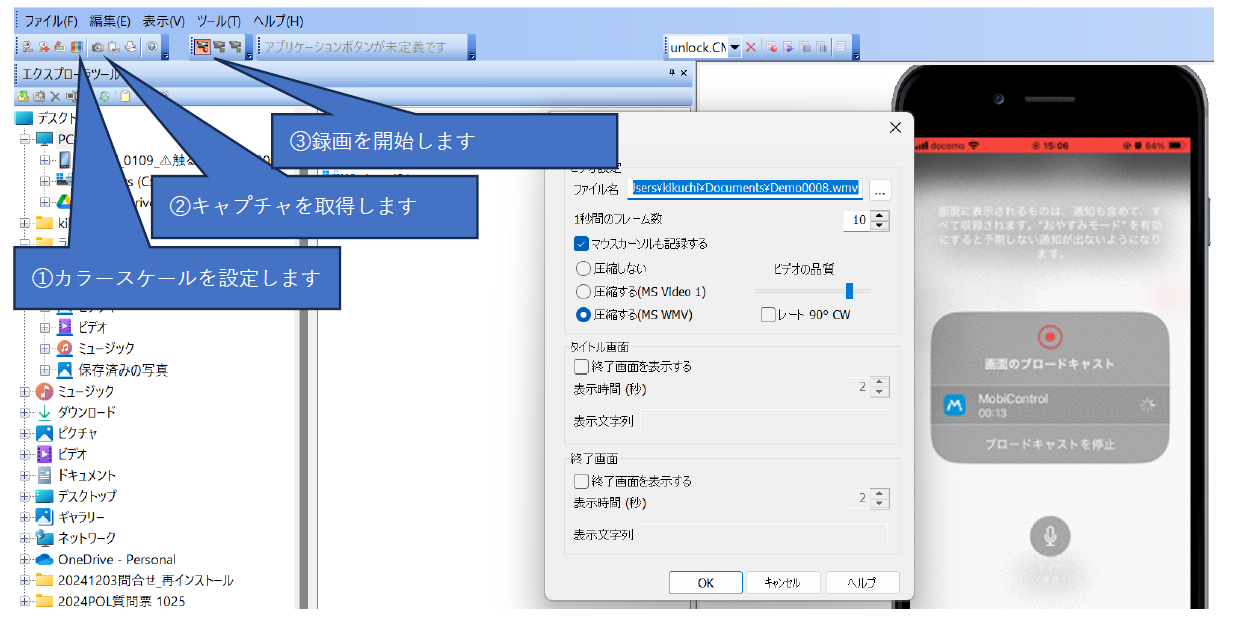Click the ヘルプ button in dialog
1234x622 pixels.
861,583
